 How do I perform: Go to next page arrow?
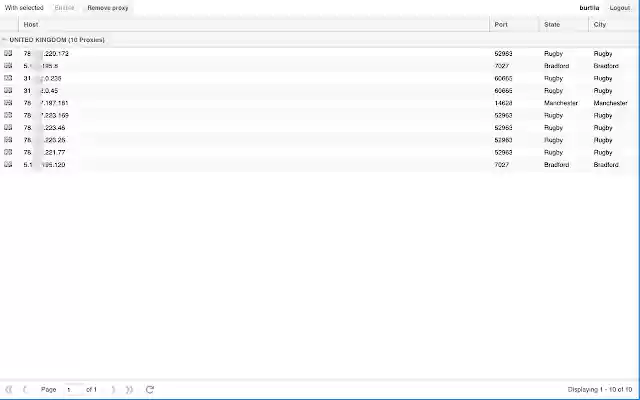click(x=113, y=389)
